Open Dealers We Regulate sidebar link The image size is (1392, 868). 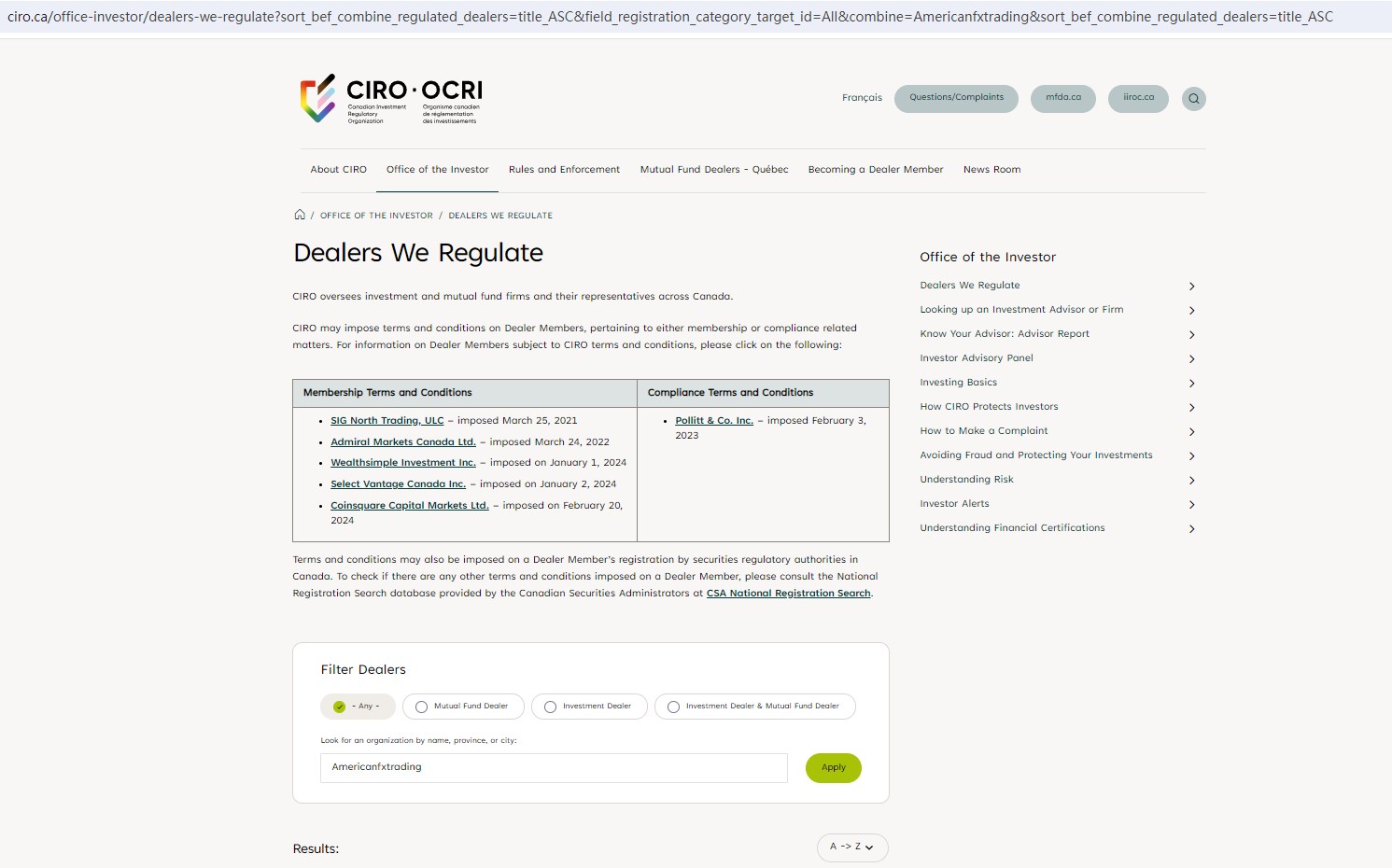[x=970, y=286]
